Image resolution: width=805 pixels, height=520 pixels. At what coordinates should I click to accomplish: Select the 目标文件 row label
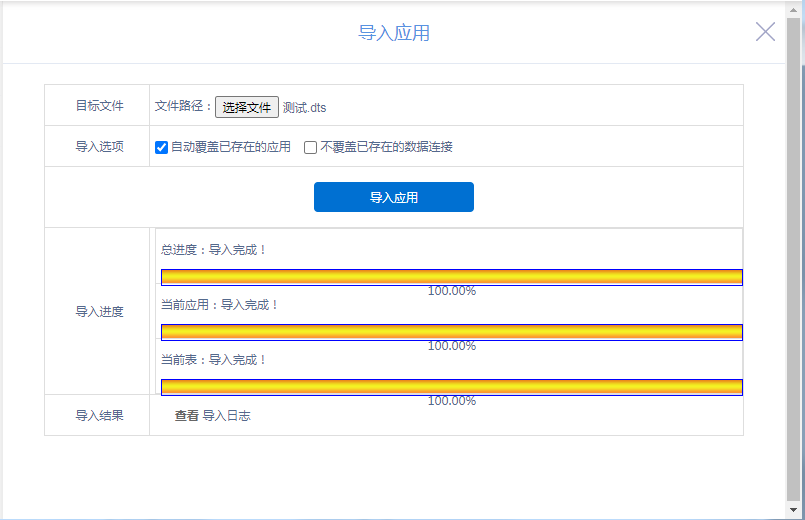(99, 106)
